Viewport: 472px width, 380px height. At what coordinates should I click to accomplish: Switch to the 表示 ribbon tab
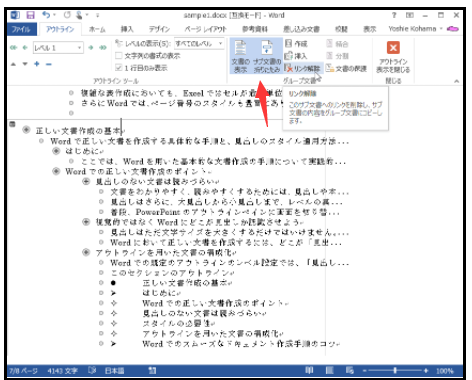point(369,29)
